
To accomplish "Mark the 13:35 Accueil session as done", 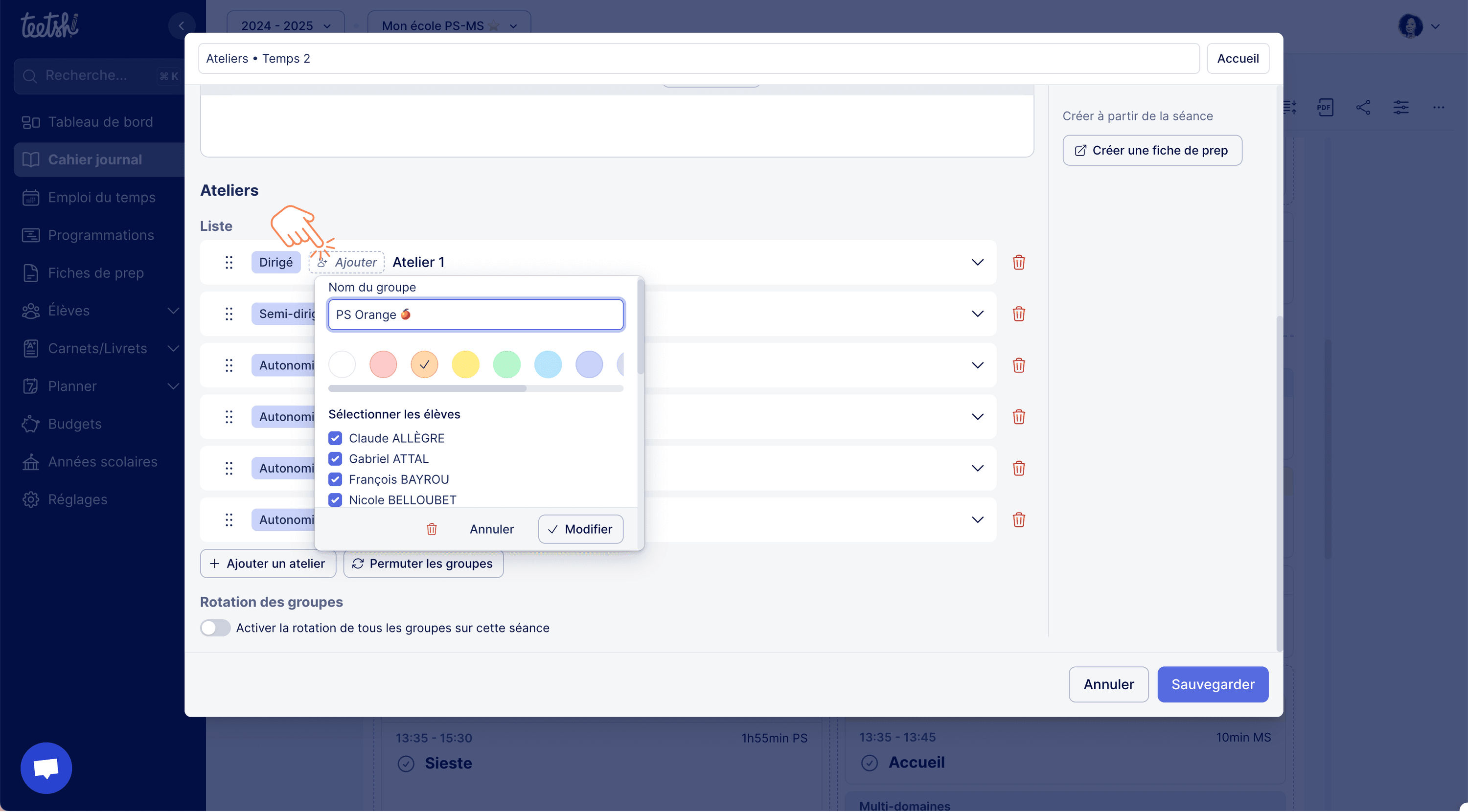I will tap(869, 763).
